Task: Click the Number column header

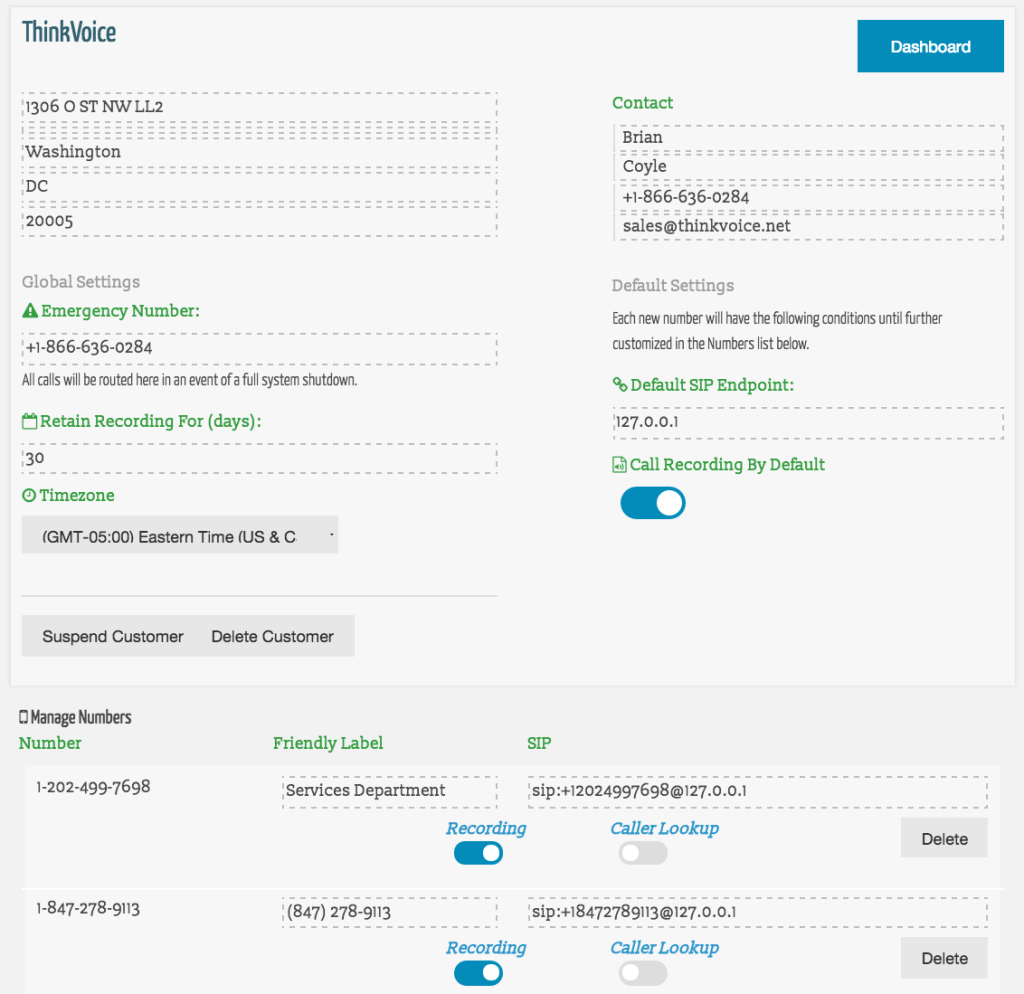Action: (x=50, y=743)
